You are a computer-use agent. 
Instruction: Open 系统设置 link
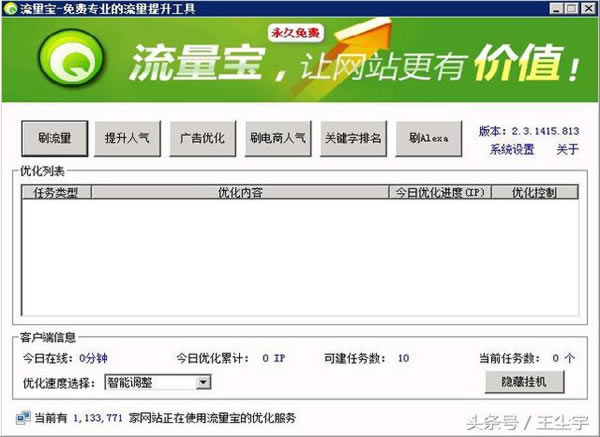[x=512, y=149]
